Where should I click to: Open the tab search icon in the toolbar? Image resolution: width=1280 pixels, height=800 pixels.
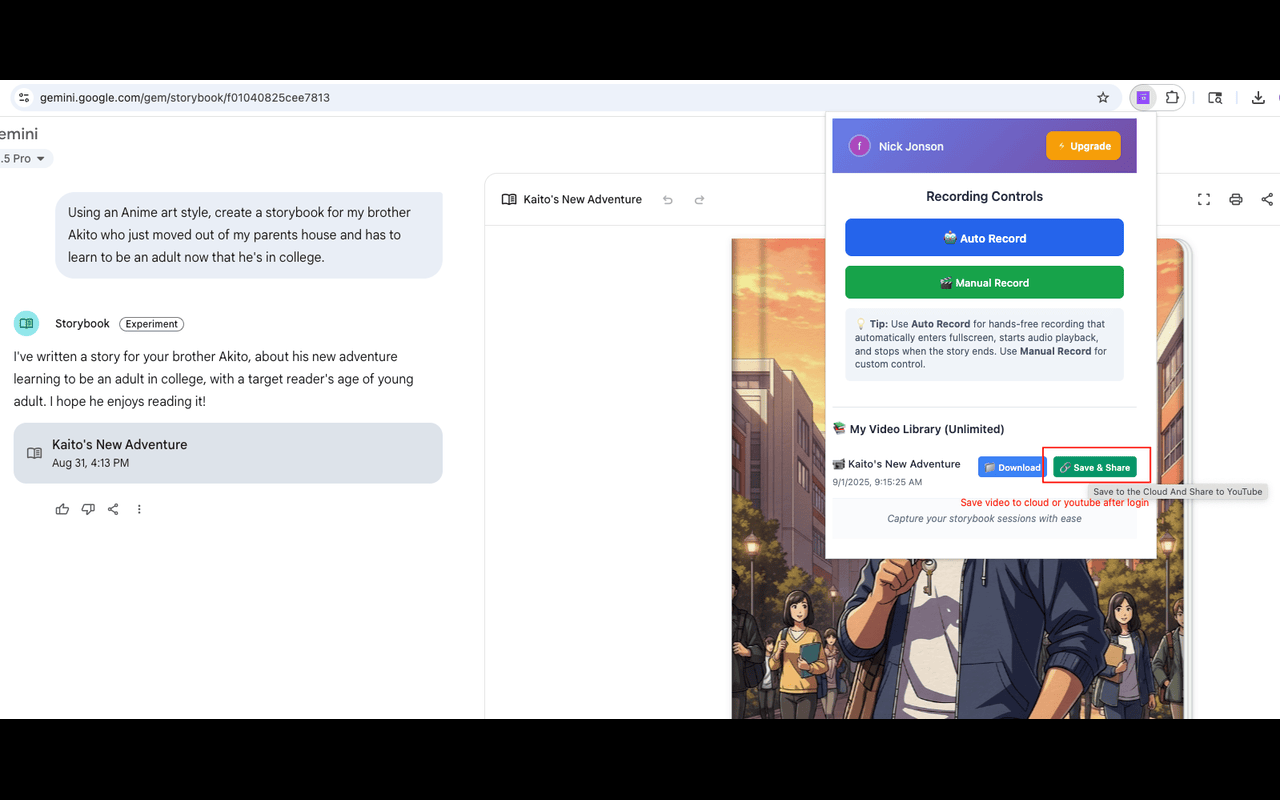pyautogui.click(x=1215, y=98)
